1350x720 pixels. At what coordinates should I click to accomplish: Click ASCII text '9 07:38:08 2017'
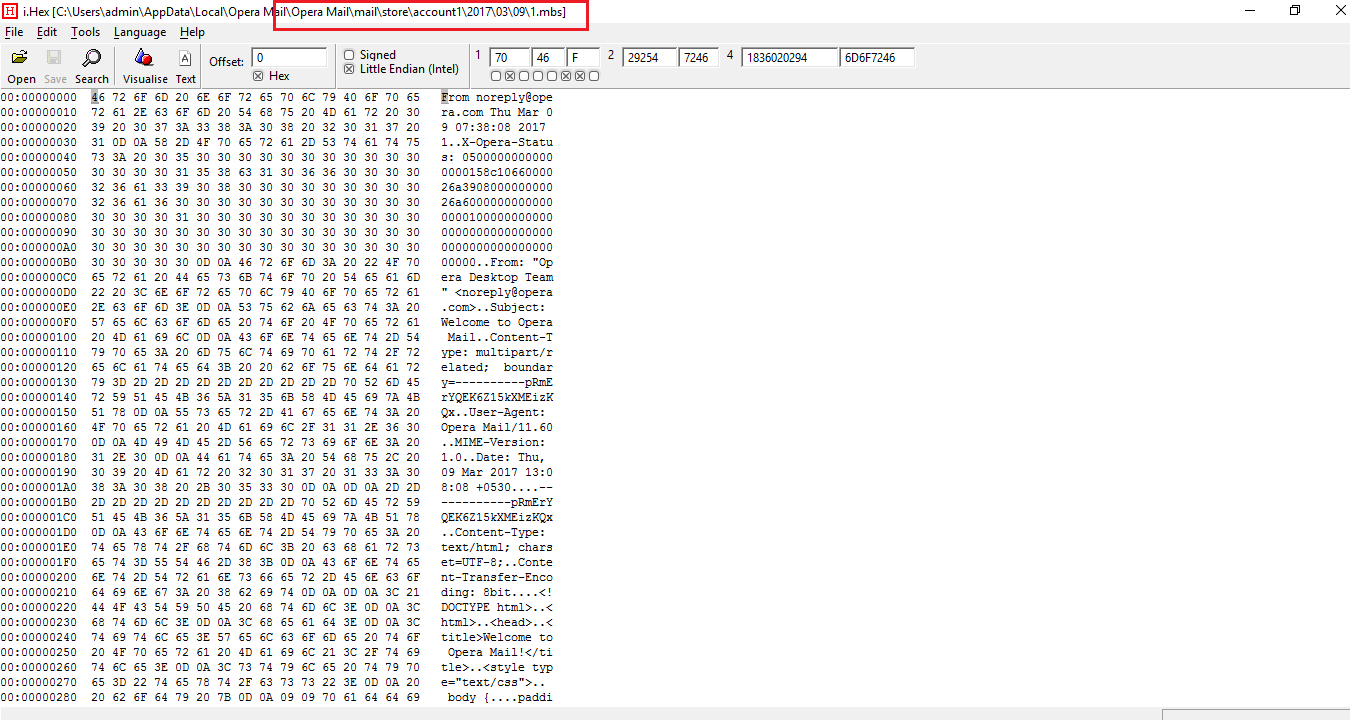point(493,127)
